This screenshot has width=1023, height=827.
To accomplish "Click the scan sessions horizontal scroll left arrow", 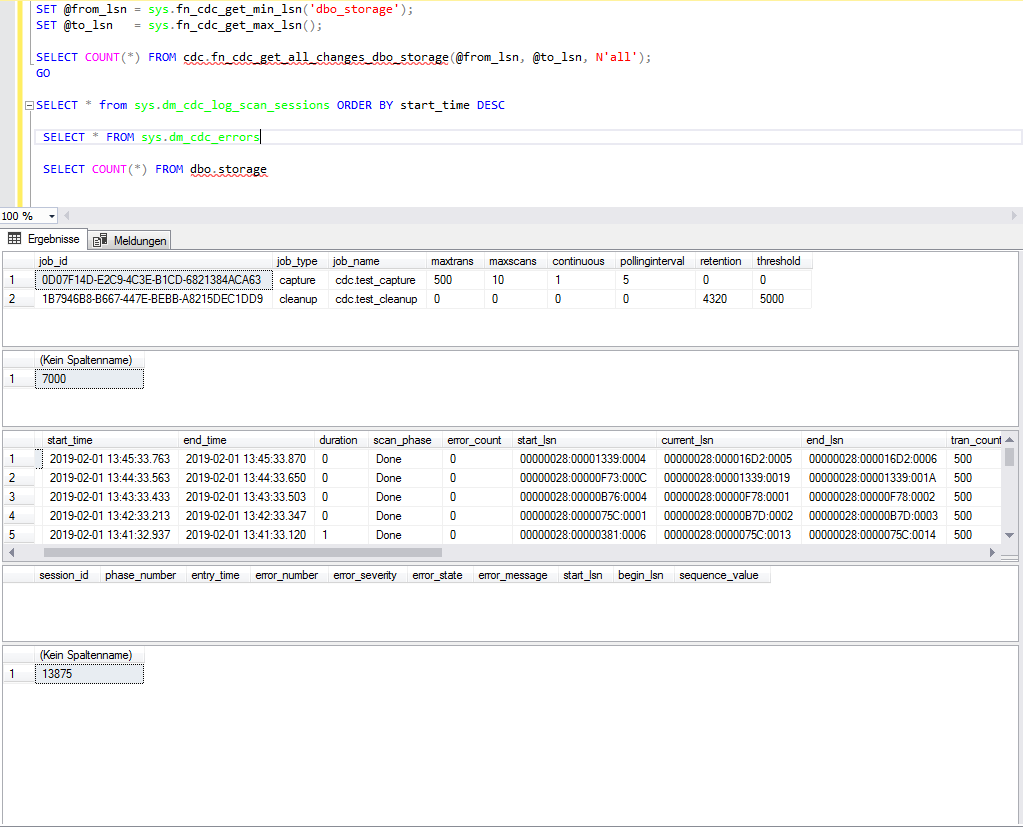I will (11, 552).
